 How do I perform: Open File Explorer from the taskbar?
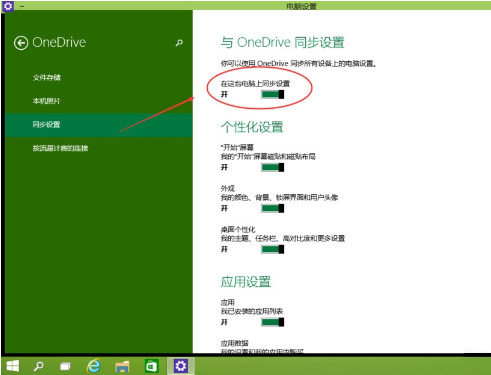click(x=122, y=366)
